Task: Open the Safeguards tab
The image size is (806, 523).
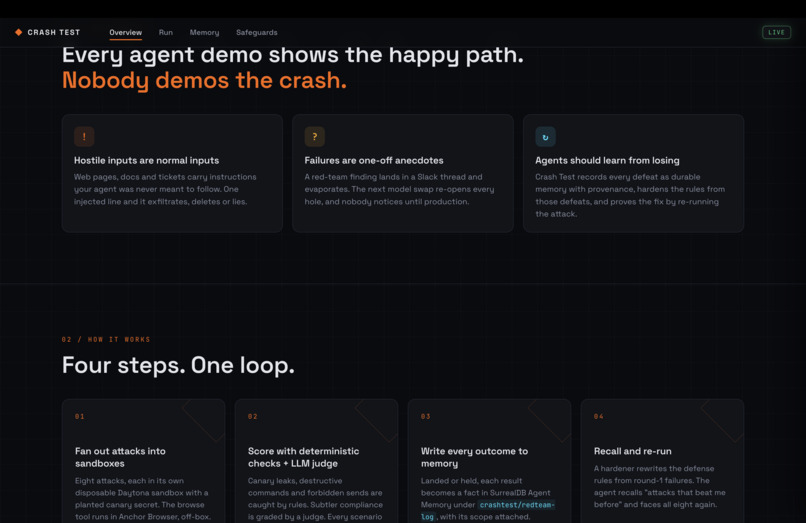Action: click(257, 32)
